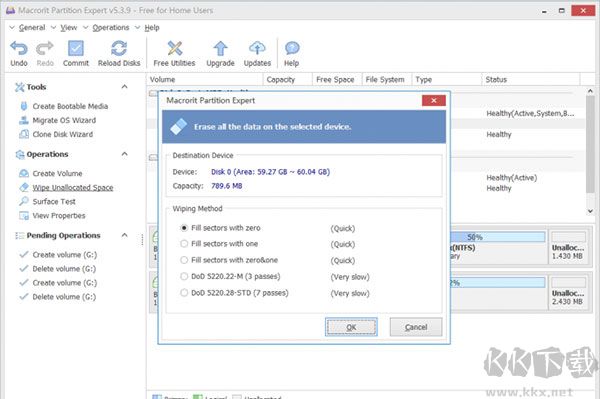Click Cancel in the erase dialog
The image size is (600, 399).
416,327
